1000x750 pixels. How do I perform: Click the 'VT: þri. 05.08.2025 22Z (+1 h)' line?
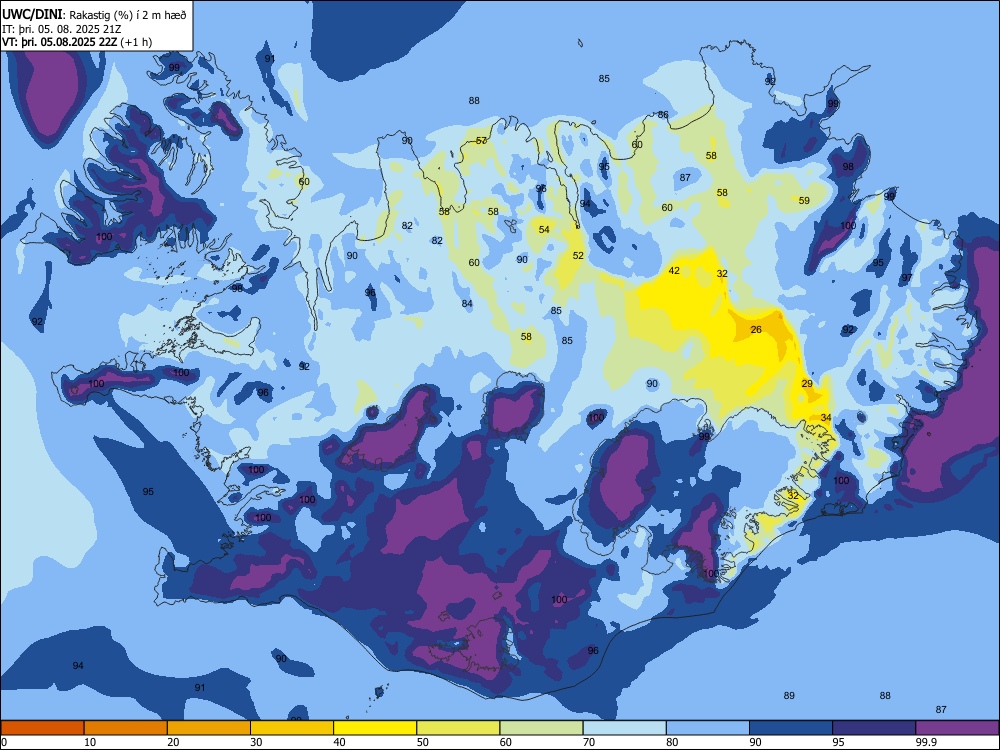(x=77, y=42)
